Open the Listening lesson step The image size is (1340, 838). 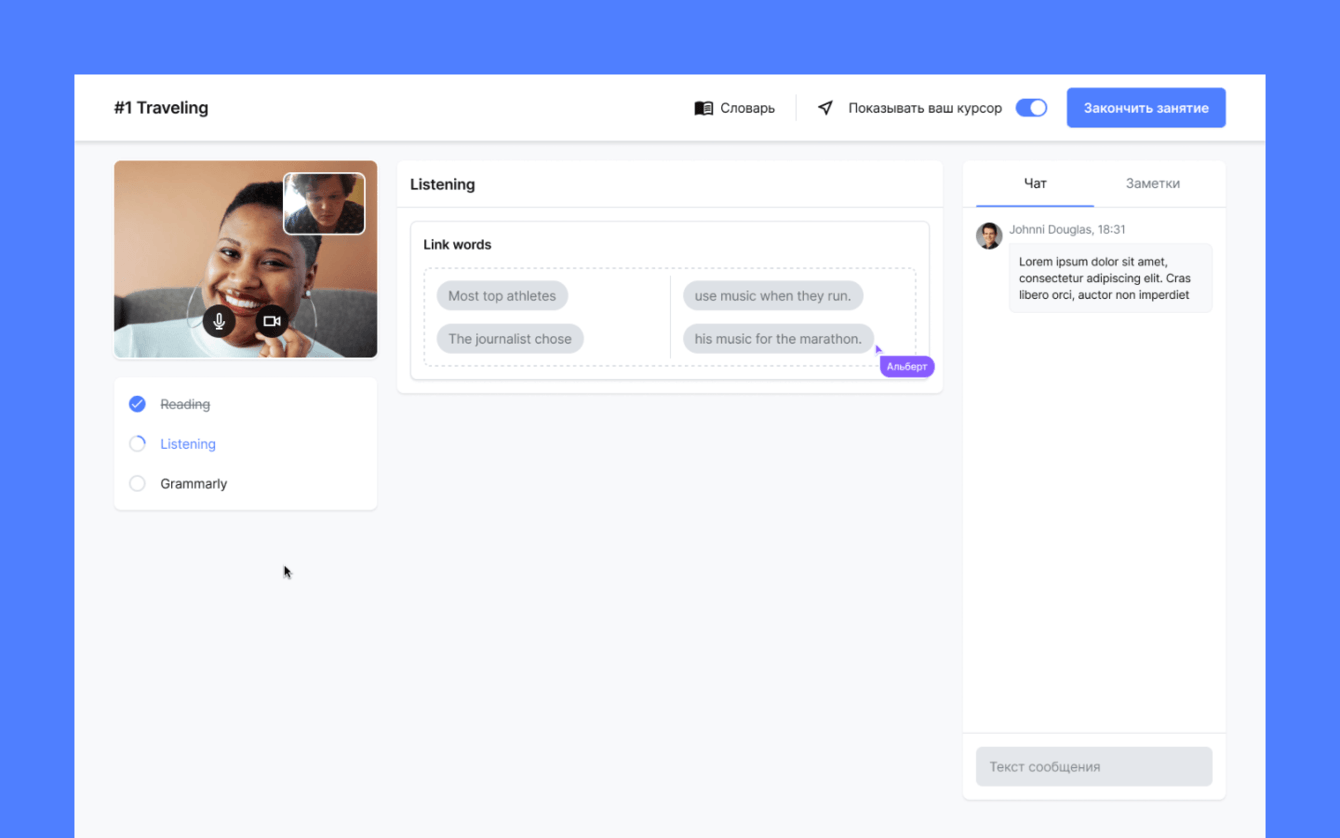(188, 444)
